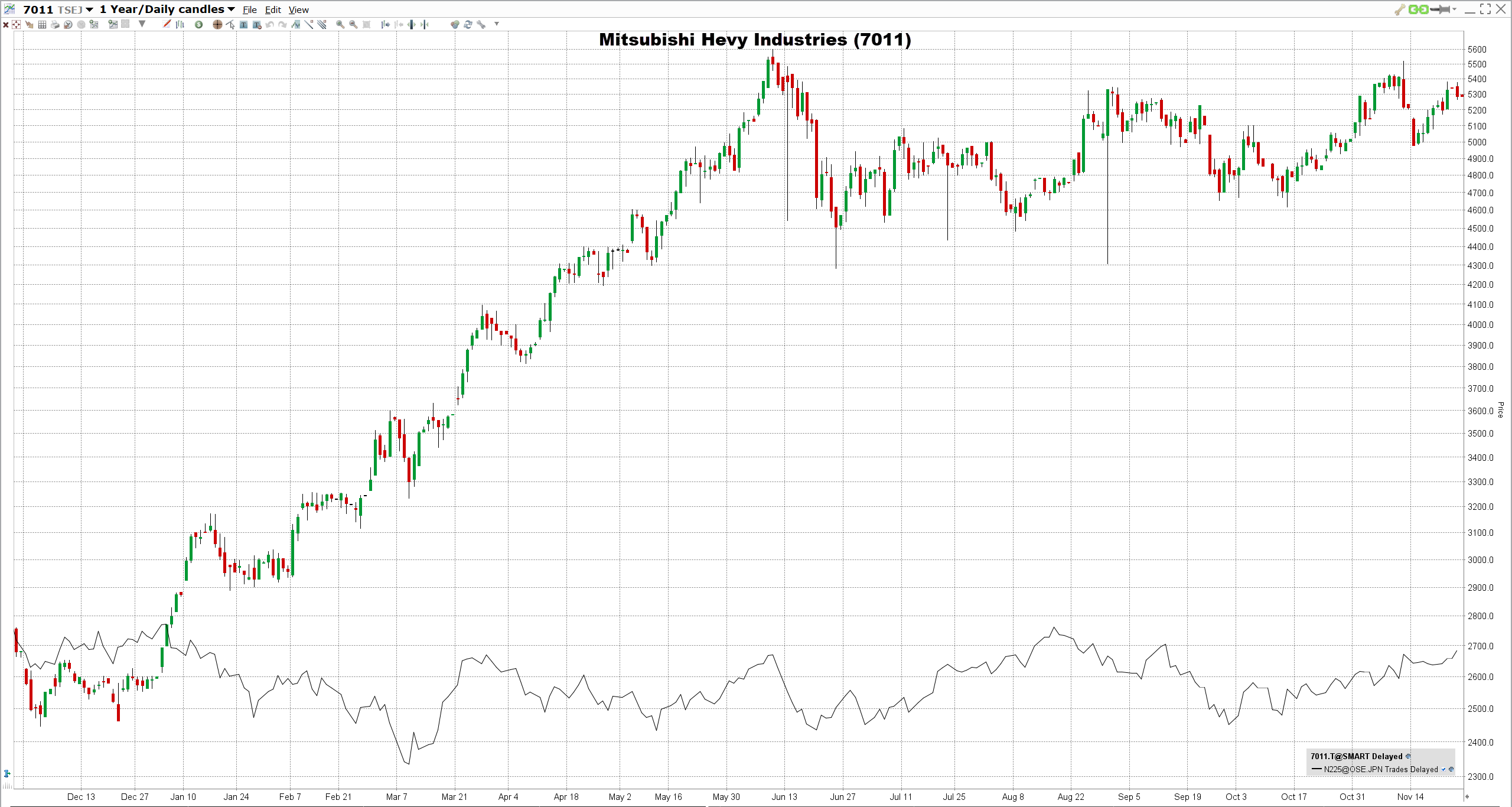Screen dimensions: 1512x807
Task: Click the N225@OSE.JPN Trades Delayed legend label
Action: point(1381,769)
